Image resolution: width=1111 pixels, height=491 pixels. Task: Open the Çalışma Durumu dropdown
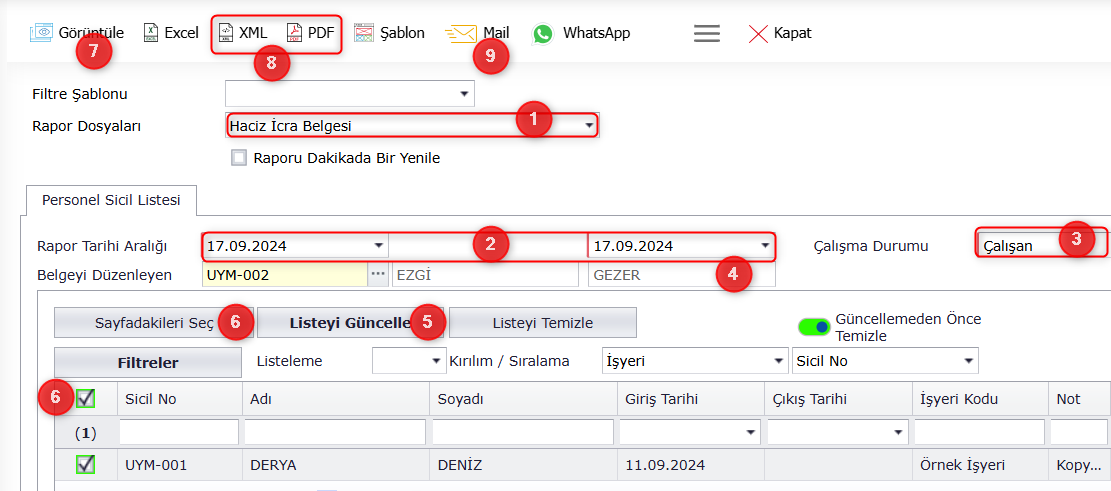click(x=1043, y=246)
